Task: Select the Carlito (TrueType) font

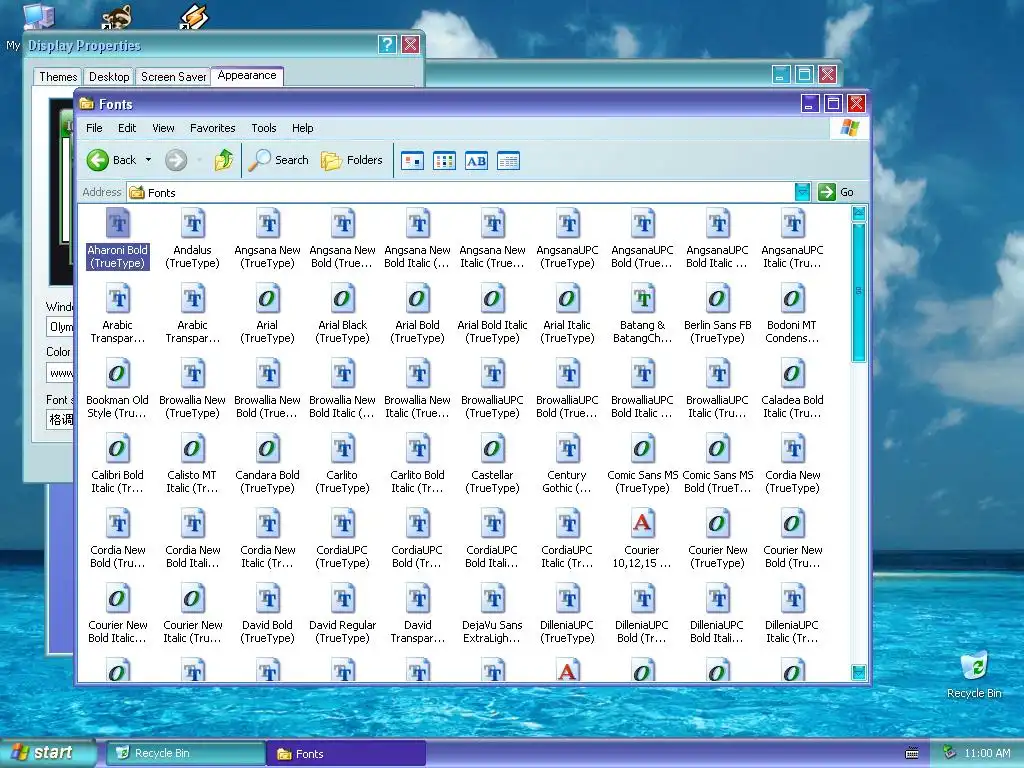Action: point(342,464)
